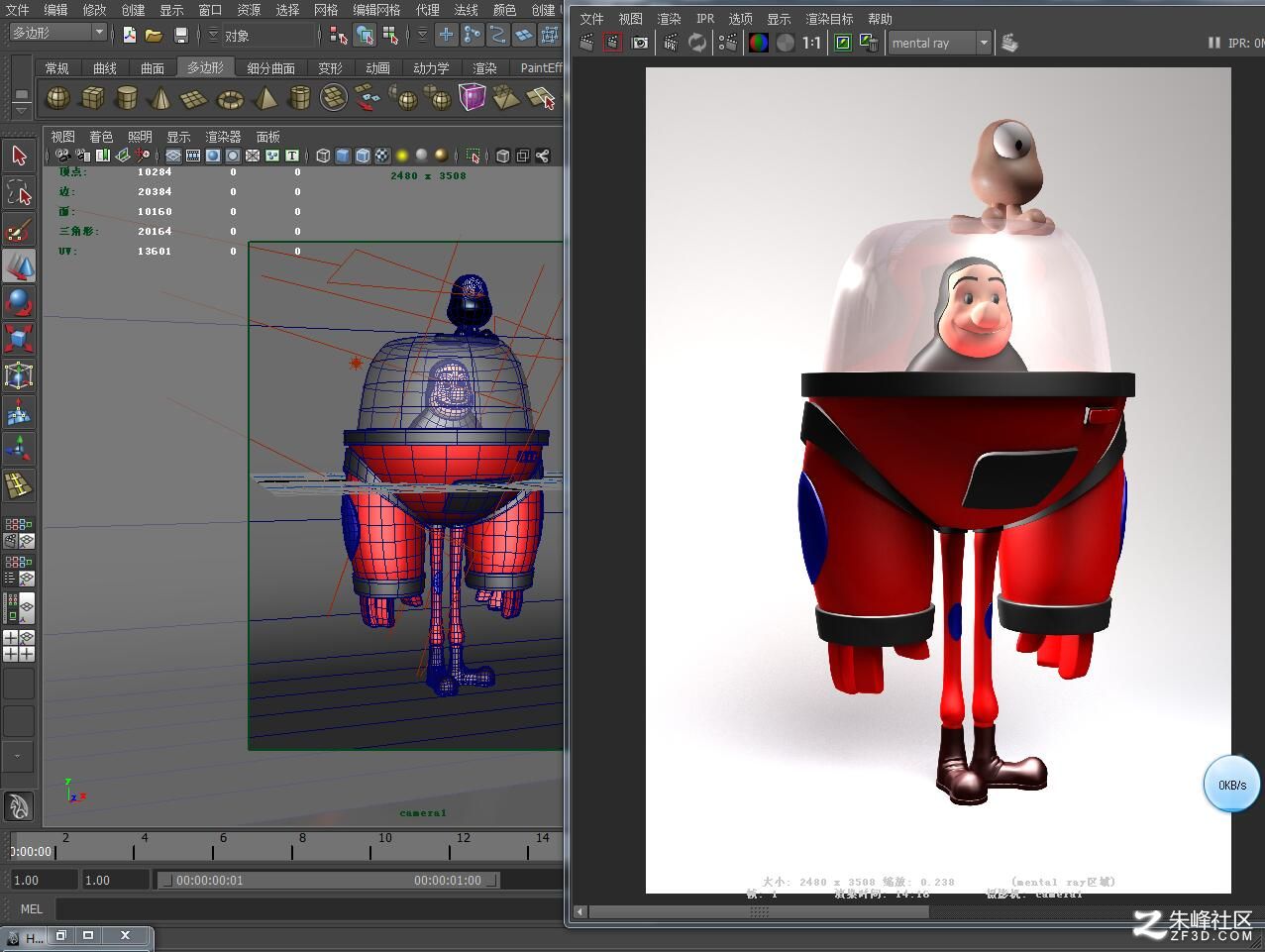Image resolution: width=1265 pixels, height=952 pixels.
Task: Keep the rendered image
Action: [843, 43]
